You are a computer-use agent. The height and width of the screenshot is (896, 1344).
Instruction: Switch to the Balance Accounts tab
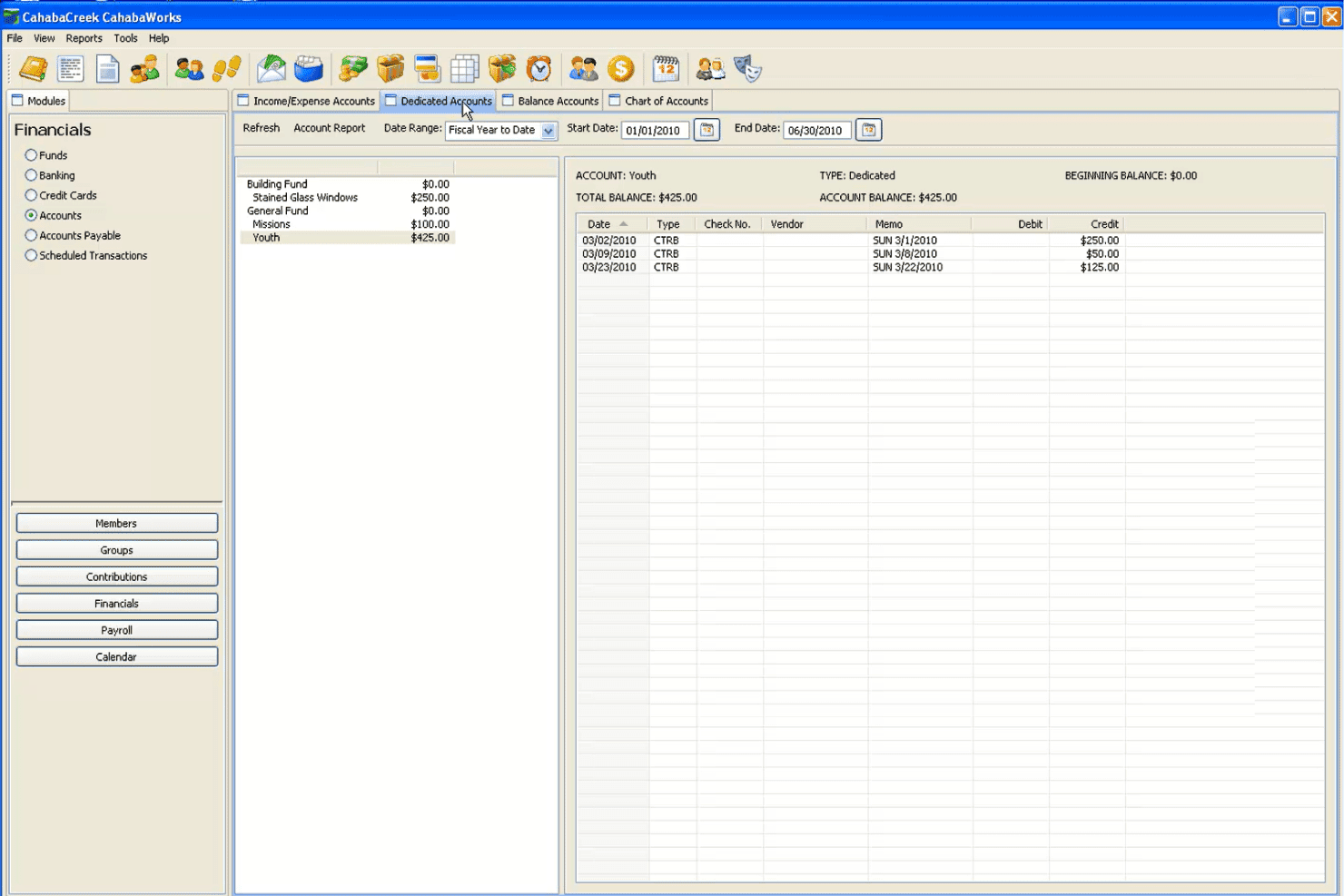(x=549, y=101)
